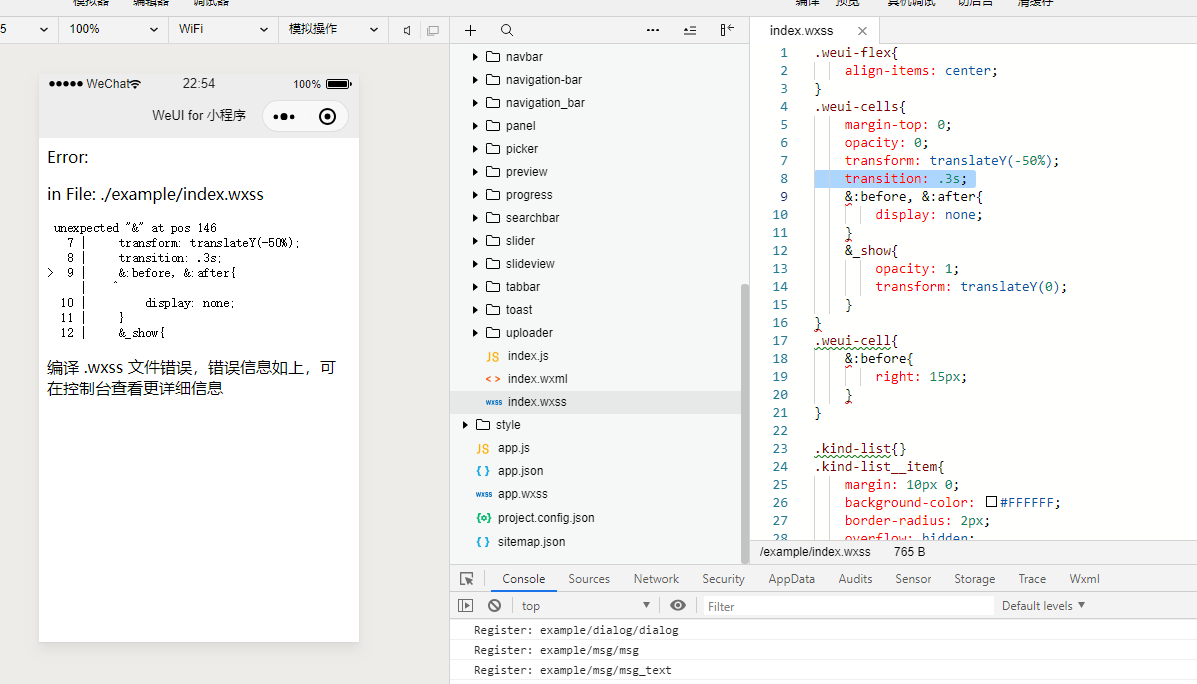Image resolution: width=1197 pixels, height=684 pixels.
Task: Click inside the console Filter input field
Action: tap(840, 605)
